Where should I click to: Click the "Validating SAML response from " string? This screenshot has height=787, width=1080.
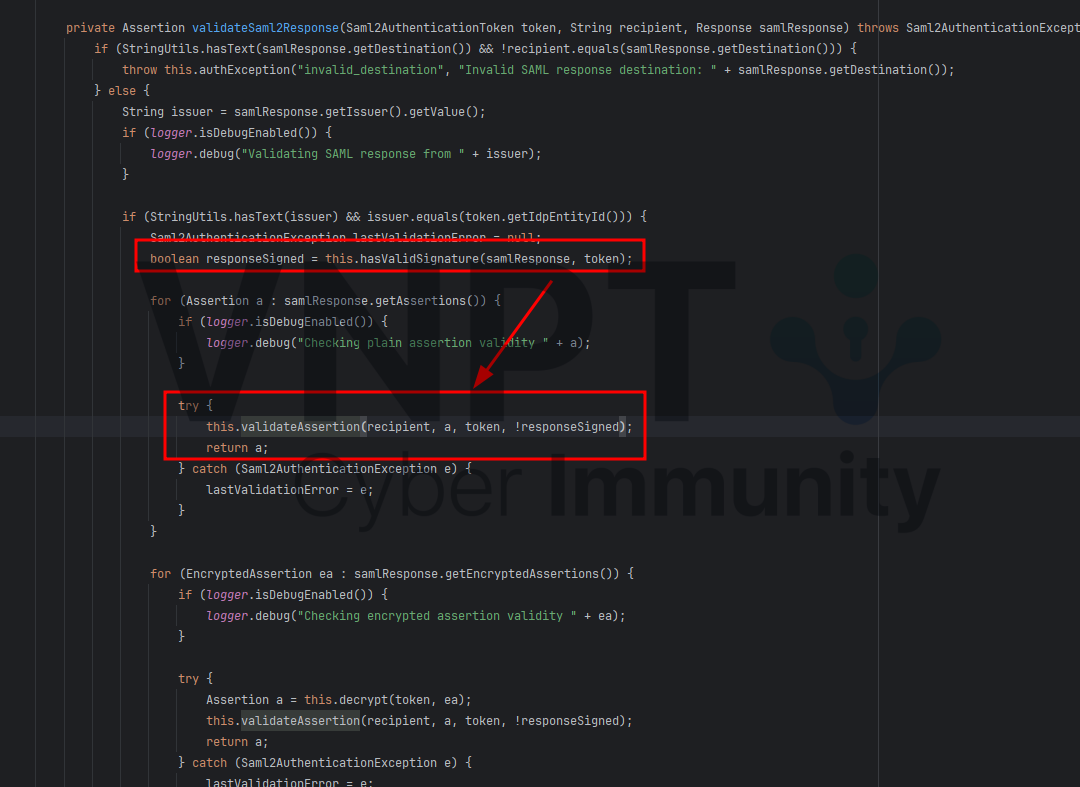[x=353, y=154]
